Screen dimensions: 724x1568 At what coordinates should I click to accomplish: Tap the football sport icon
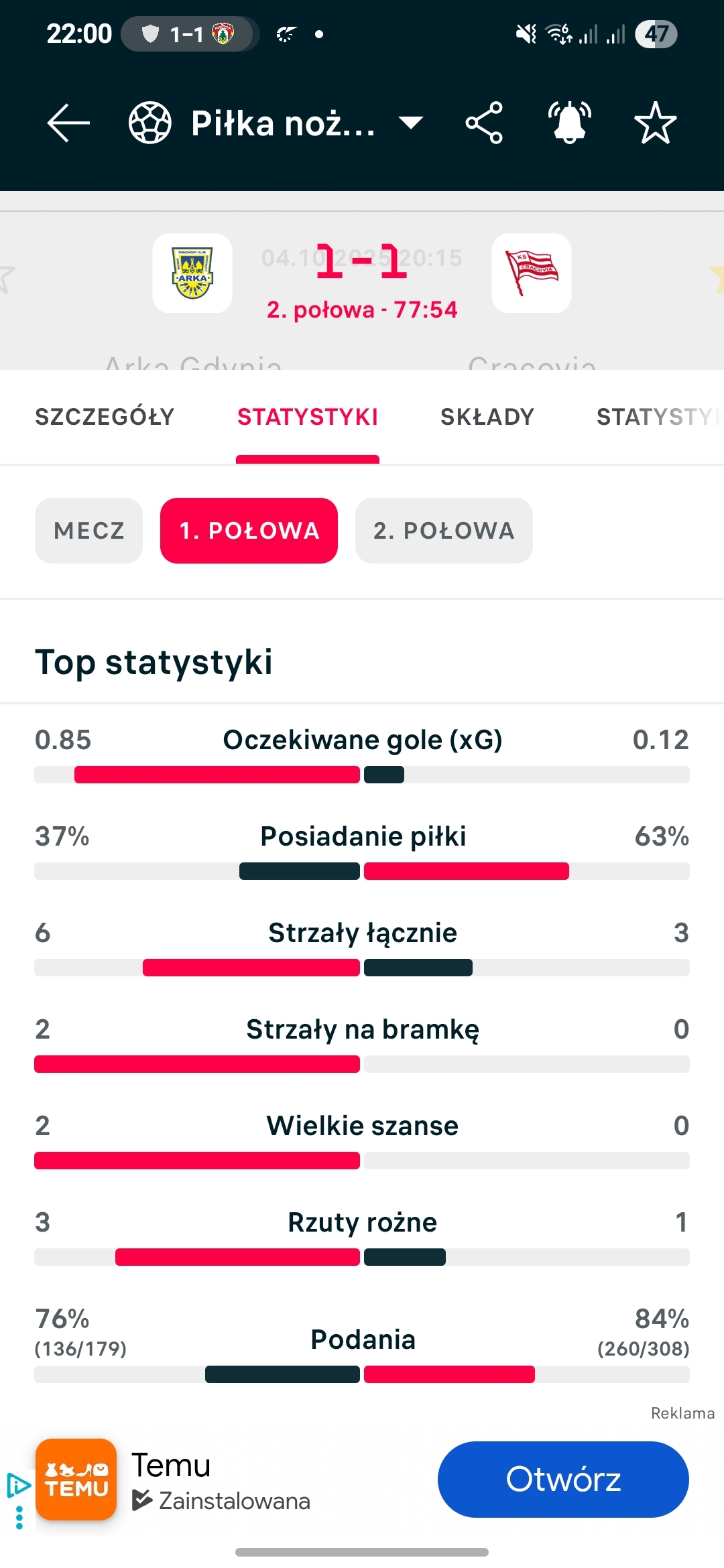pos(149,123)
